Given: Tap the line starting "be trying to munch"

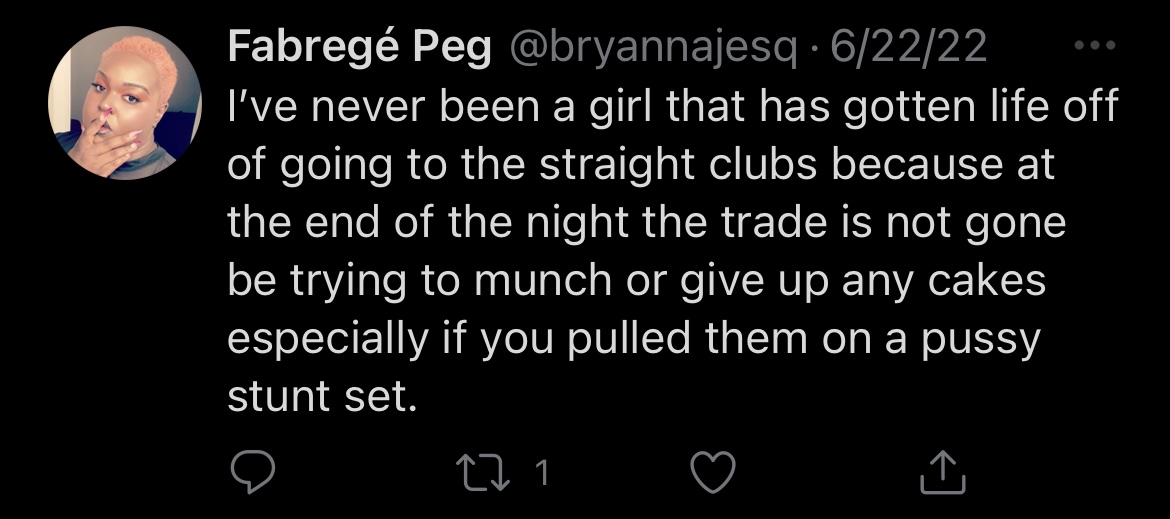Looking at the screenshot, I should [x=636, y=281].
